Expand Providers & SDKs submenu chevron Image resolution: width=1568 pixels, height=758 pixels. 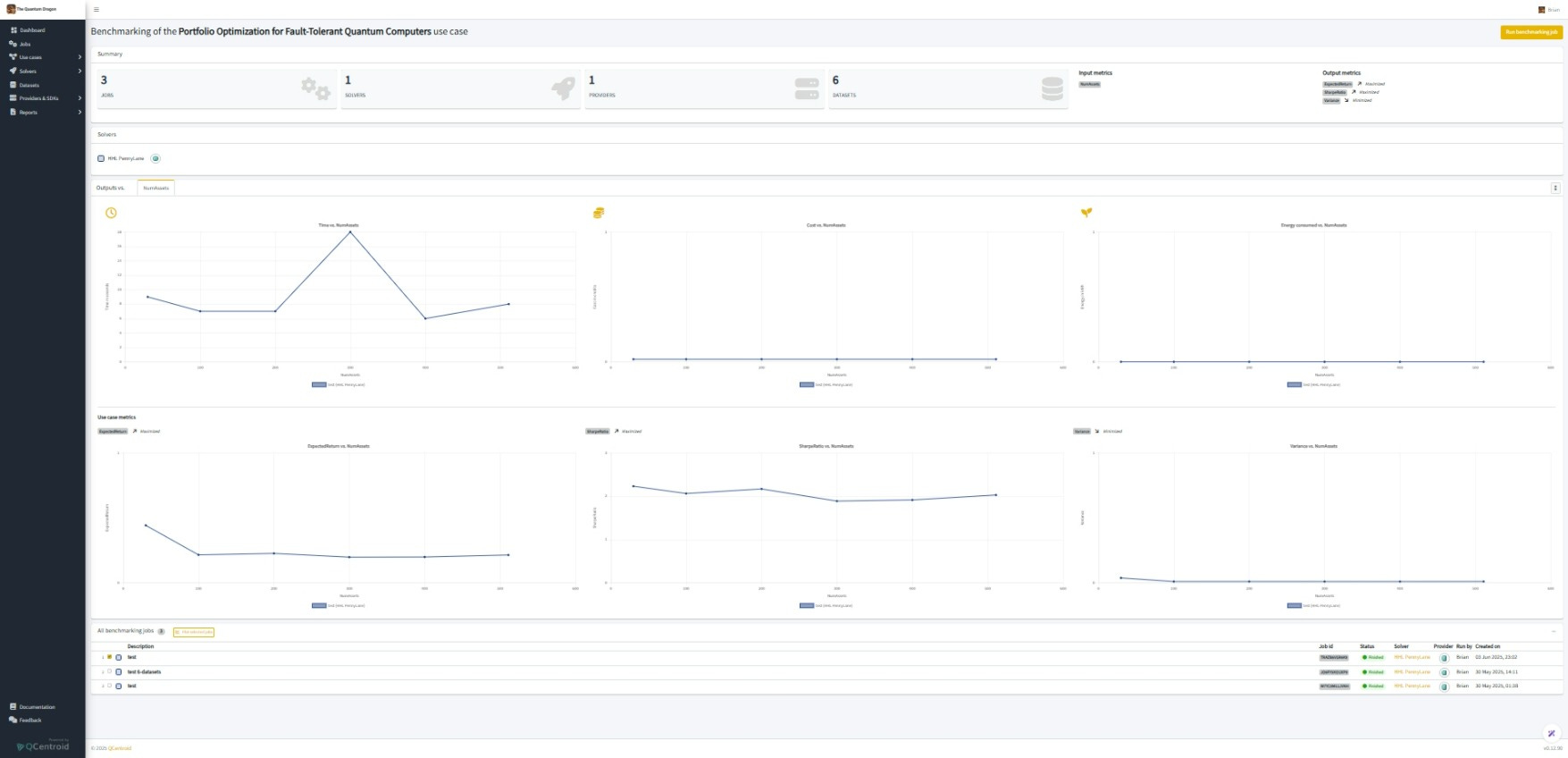pyautogui.click(x=80, y=98)
